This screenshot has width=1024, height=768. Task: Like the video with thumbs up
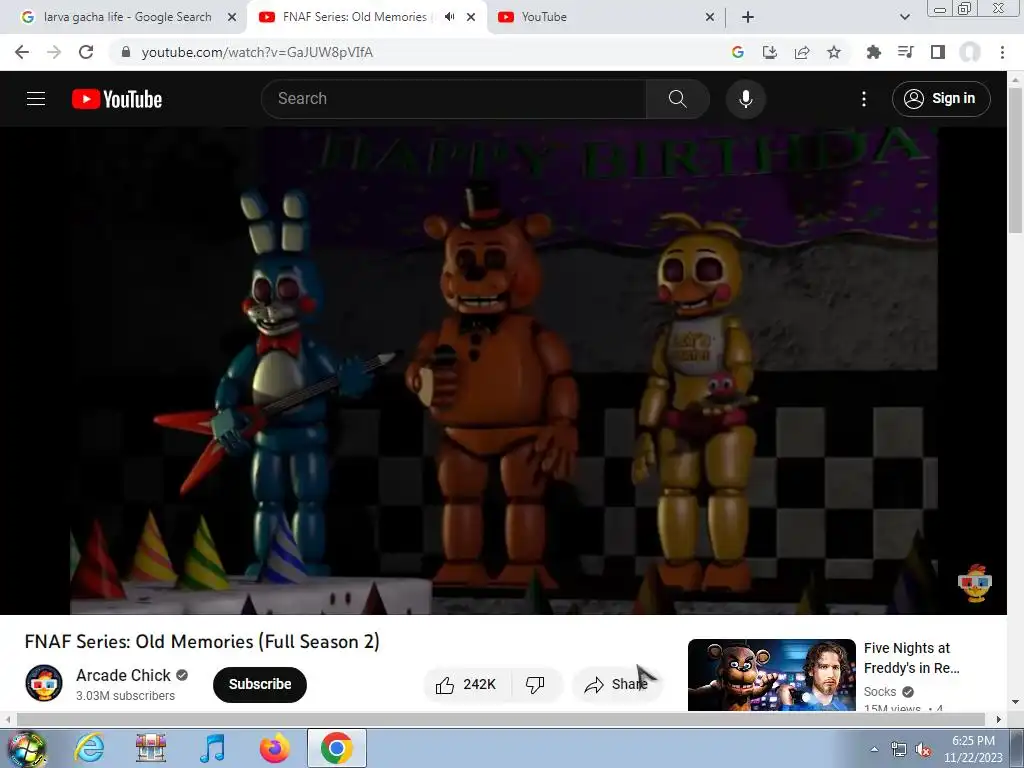pos(466,684)
